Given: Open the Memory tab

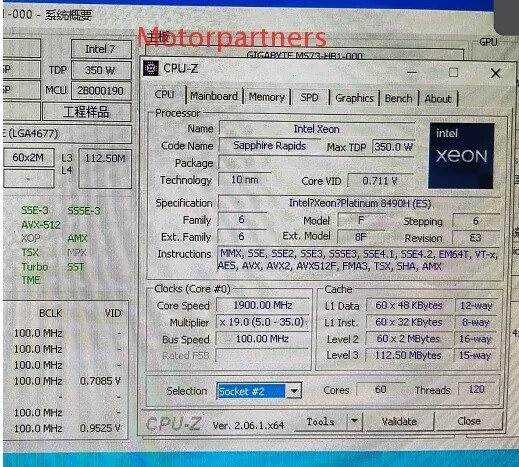Looking at the screenshot, I should (267, 97).
